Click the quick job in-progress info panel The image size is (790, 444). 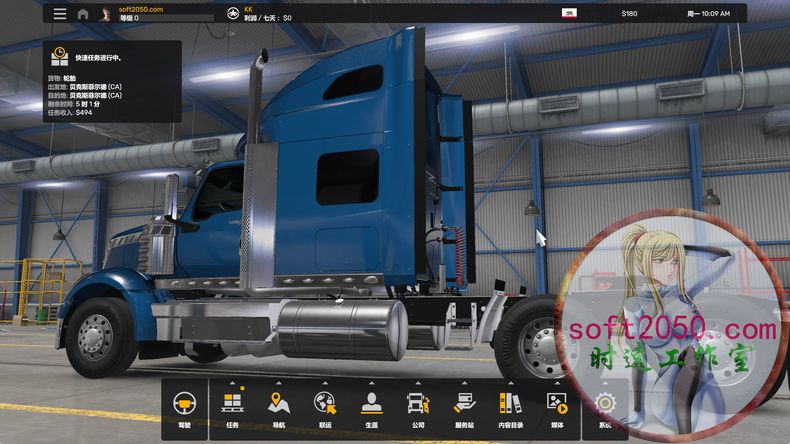coord(110,81)
